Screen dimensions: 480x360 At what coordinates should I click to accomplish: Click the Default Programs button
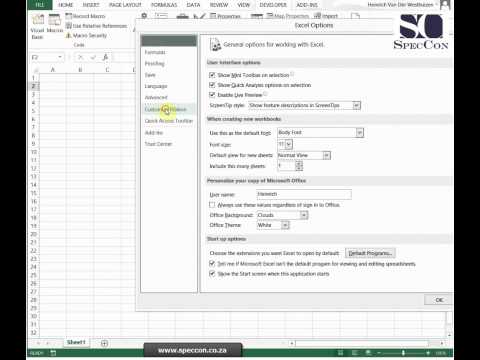pyautogui.click(x=370, y=253)
